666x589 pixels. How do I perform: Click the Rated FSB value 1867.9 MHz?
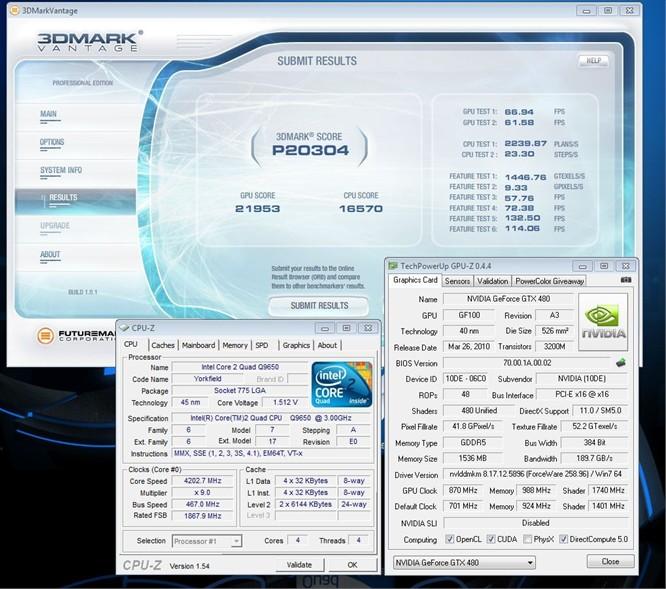[x=202, y=516]
